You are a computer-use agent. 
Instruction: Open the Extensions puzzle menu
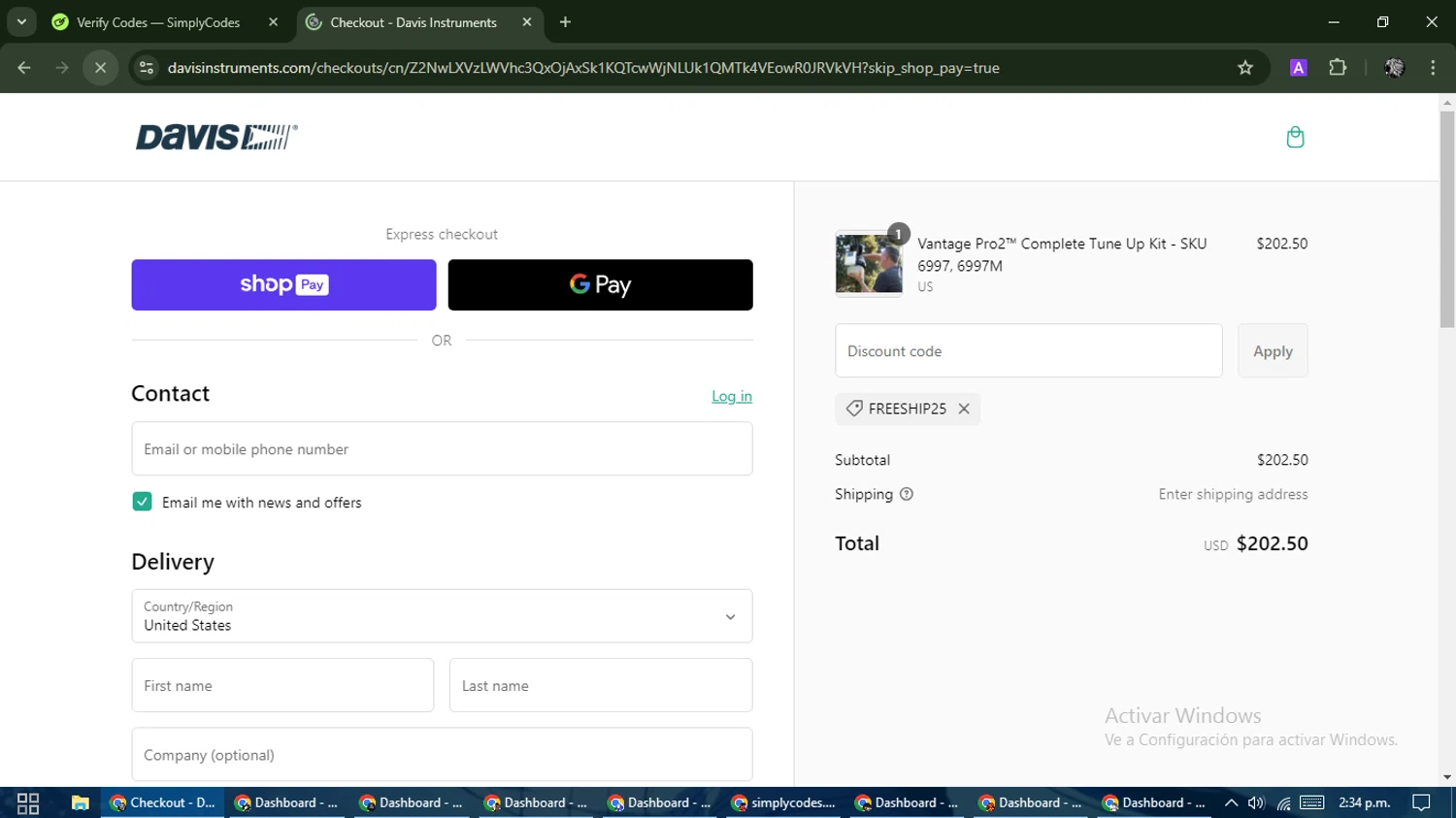[1338, 68]
